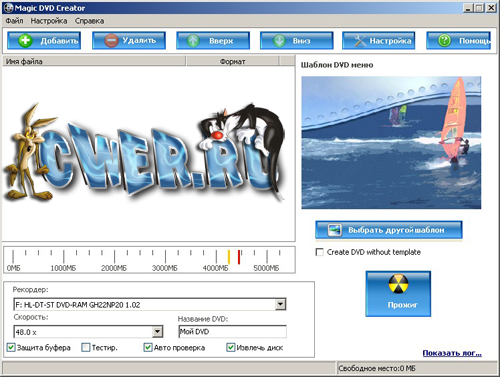Click the Показать лог link
500x377 pixels.
(x=452, y=353)
